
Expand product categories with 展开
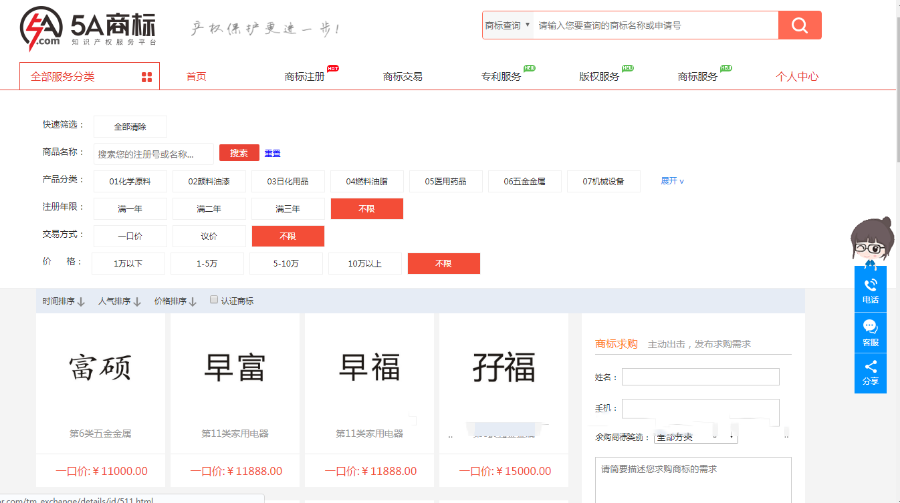tap(672, 181)
